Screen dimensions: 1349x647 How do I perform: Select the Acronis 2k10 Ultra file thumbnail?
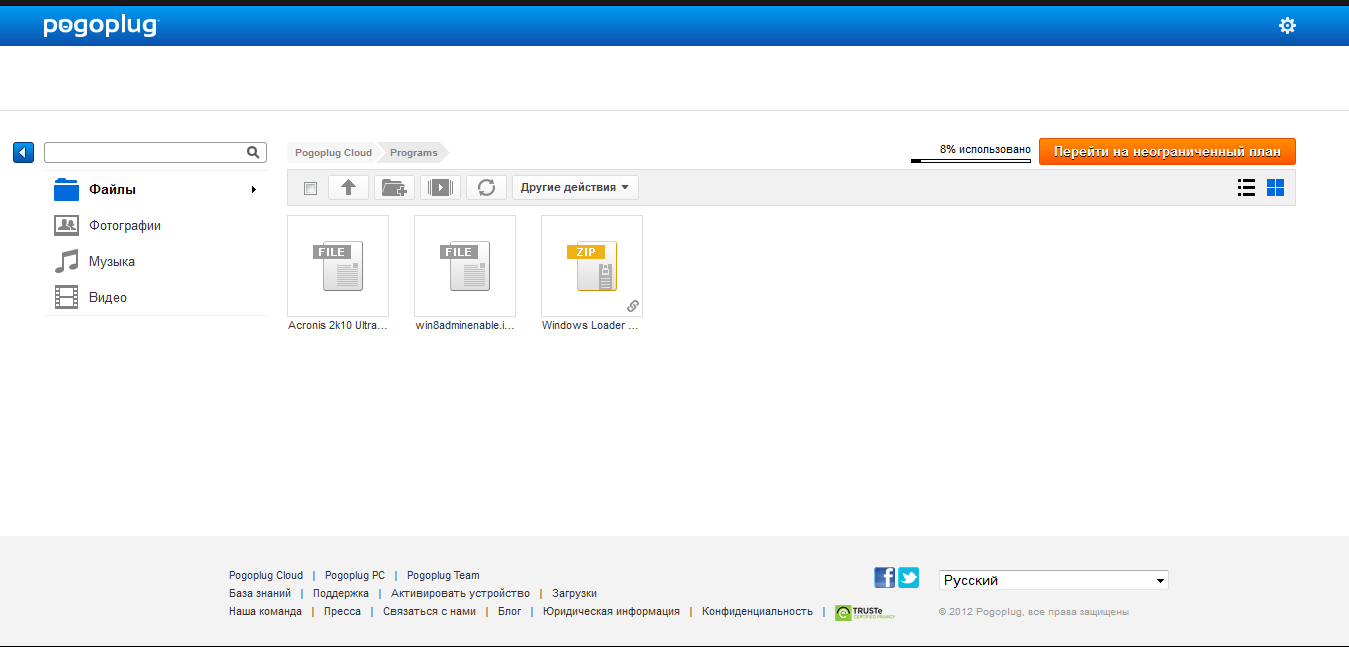pos(338,266)
